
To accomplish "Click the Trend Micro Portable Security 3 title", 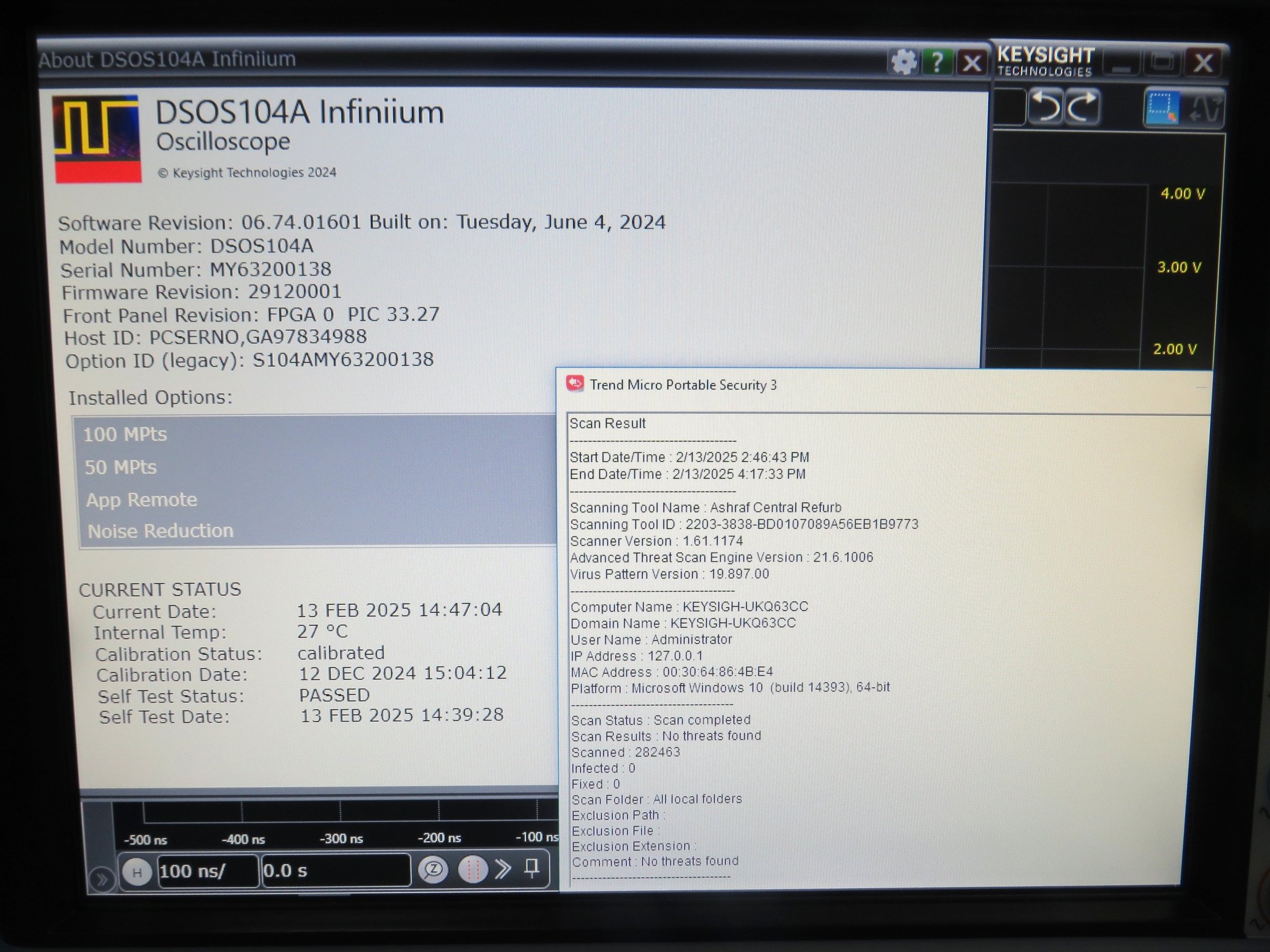I will pos(683,385).
